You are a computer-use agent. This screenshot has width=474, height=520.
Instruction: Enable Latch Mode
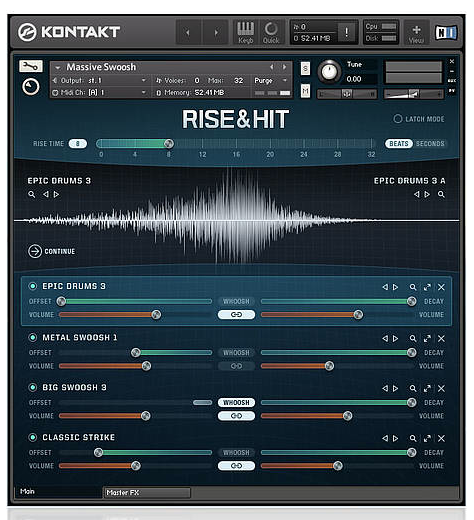tap(398, 119)
